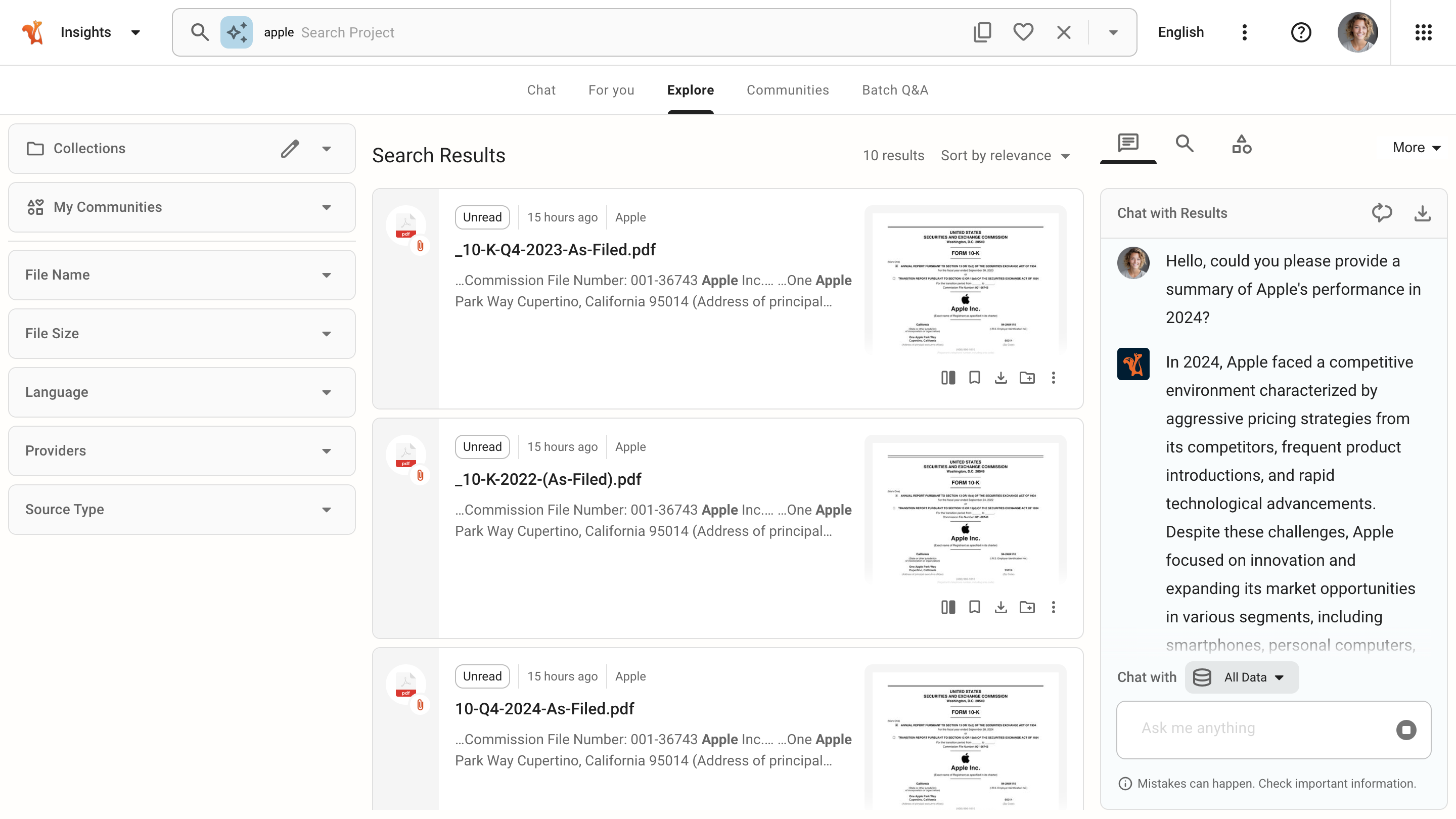
Task: Toggle the AI sparkle search icon
Action: (x=236, y=32)
